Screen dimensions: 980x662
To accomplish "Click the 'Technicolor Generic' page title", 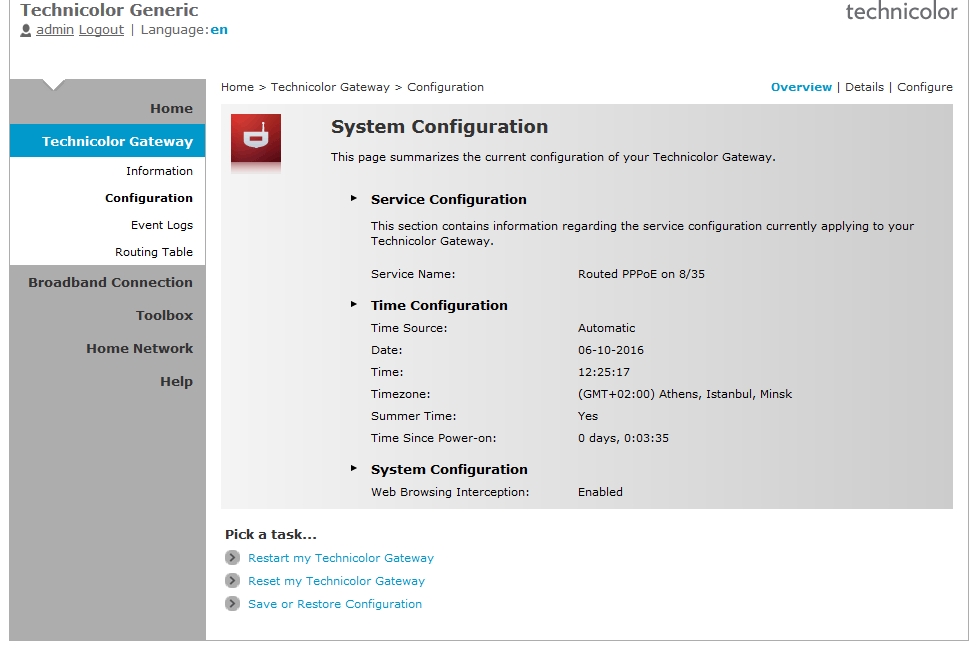I will click(x=109, y=10).
